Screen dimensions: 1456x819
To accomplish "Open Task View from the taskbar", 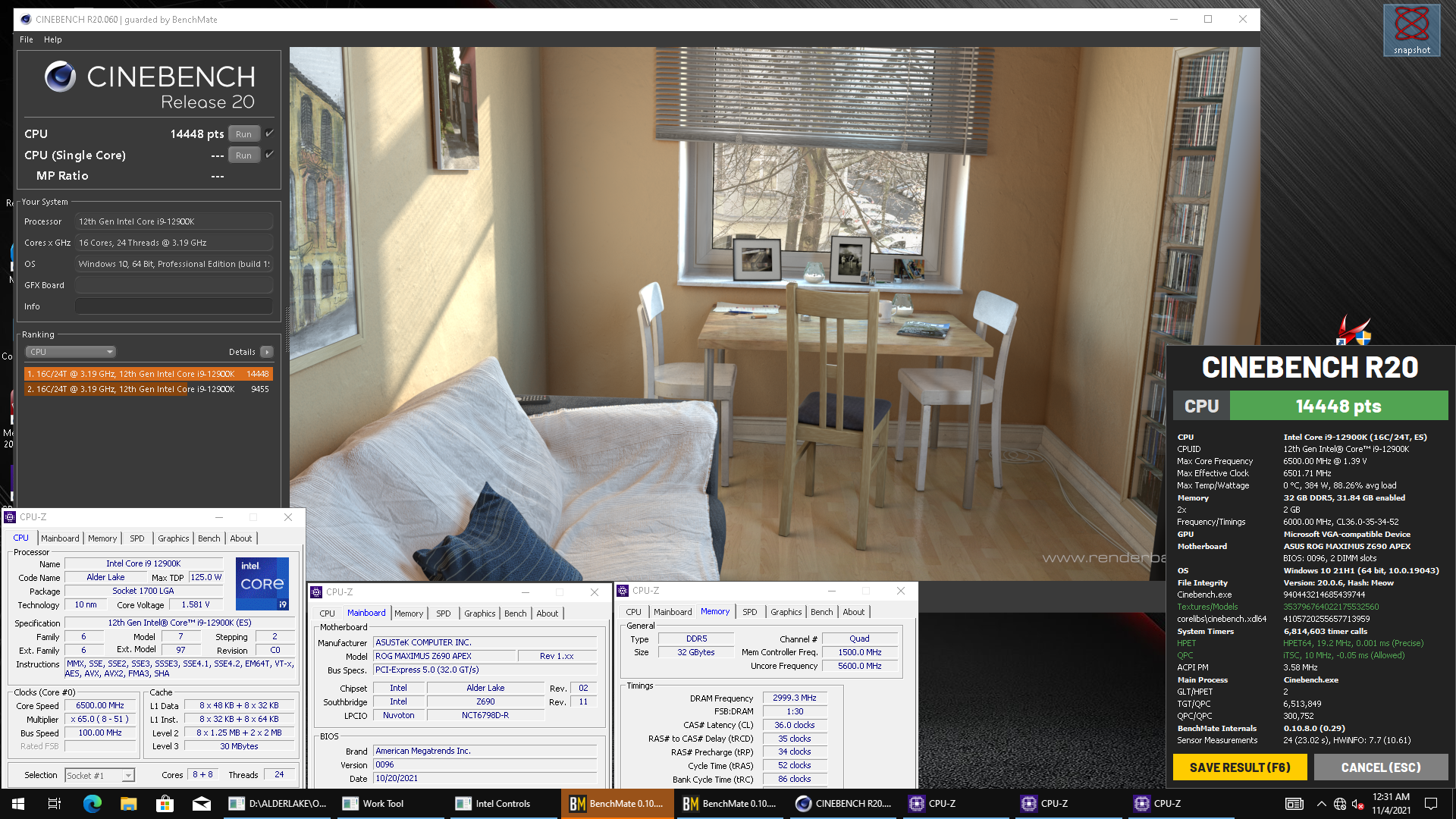I will coord(55,804).
